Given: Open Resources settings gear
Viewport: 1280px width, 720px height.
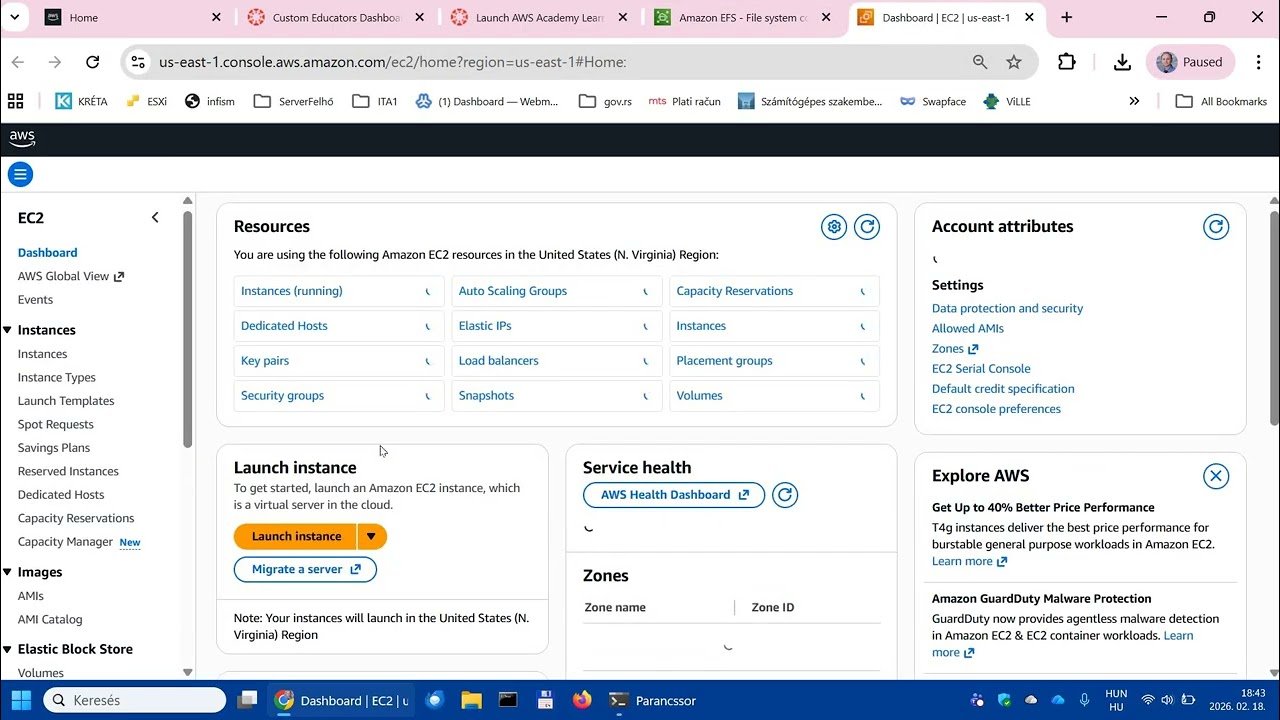Looking at the screenshot, I should tap(834, 227).
